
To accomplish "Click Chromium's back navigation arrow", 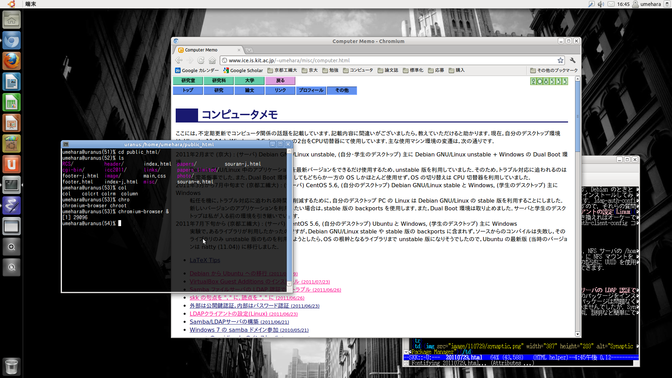I will tap(179, 60).
